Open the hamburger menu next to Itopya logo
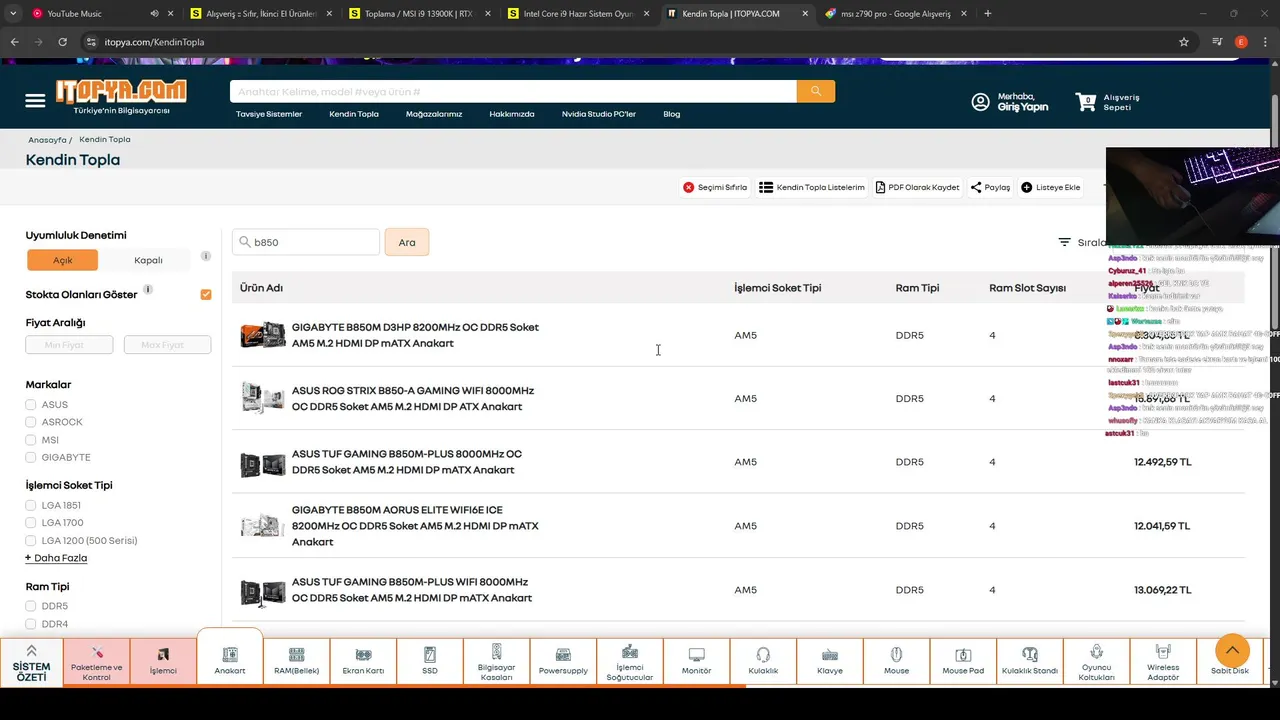Screen dimensions: 1280x720 pos(35,101)
